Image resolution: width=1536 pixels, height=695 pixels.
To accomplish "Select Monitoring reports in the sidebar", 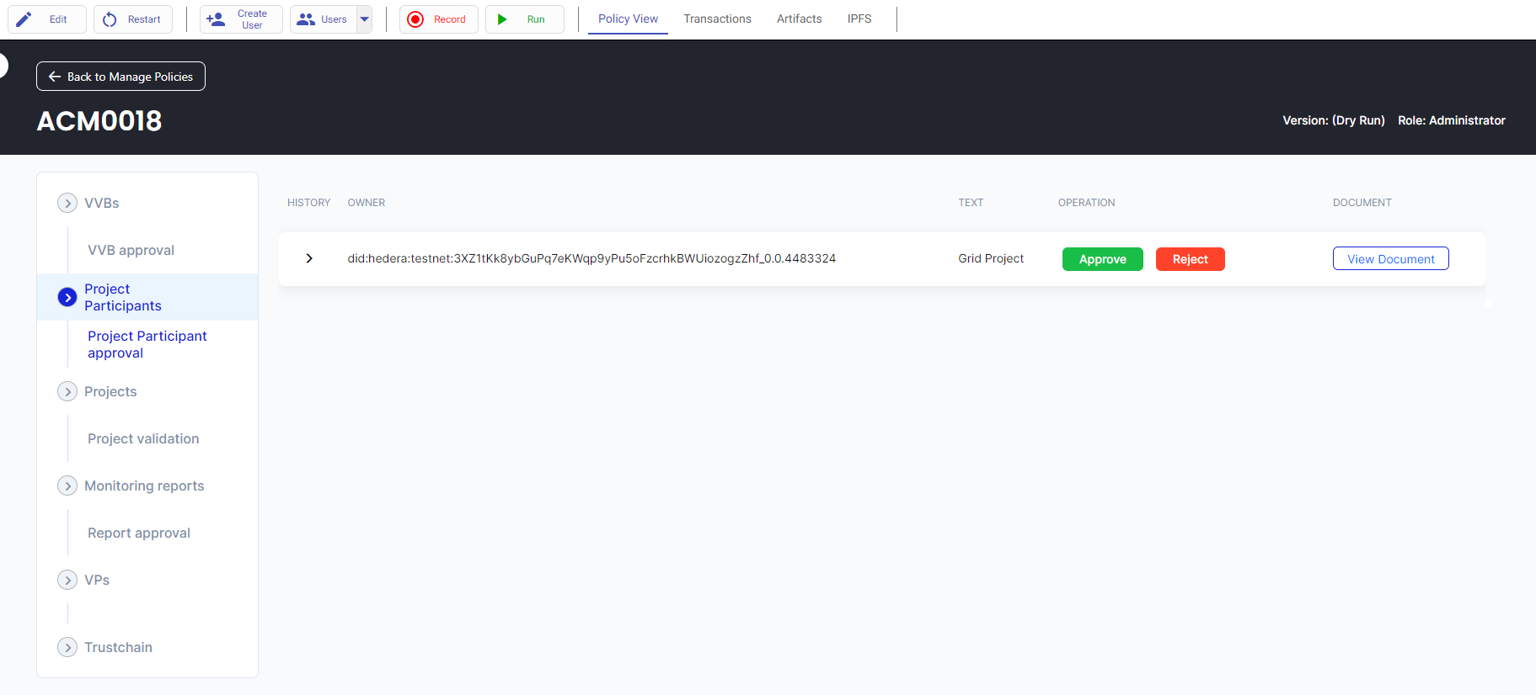I will click(x=144, y=486).
